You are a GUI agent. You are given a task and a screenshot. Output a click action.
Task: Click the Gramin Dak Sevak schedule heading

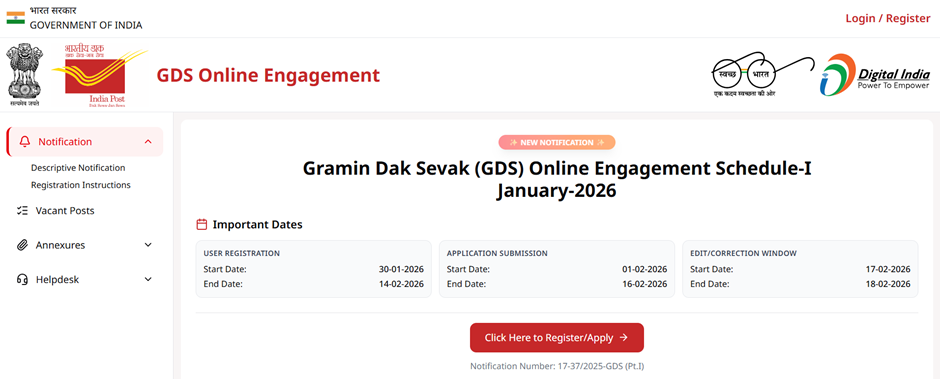coord(557,179)
